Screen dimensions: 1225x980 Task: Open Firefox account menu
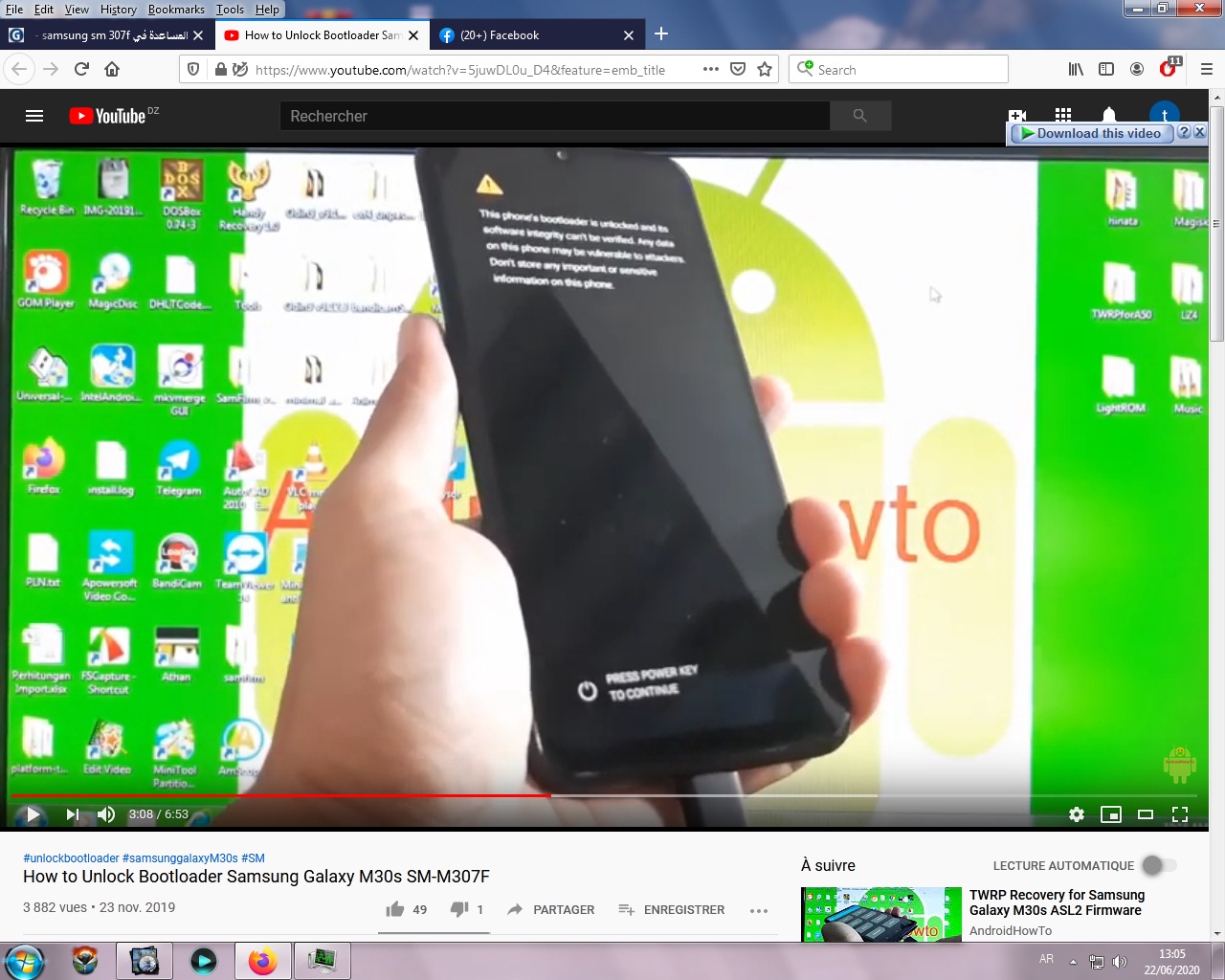tap(1137, 69)
